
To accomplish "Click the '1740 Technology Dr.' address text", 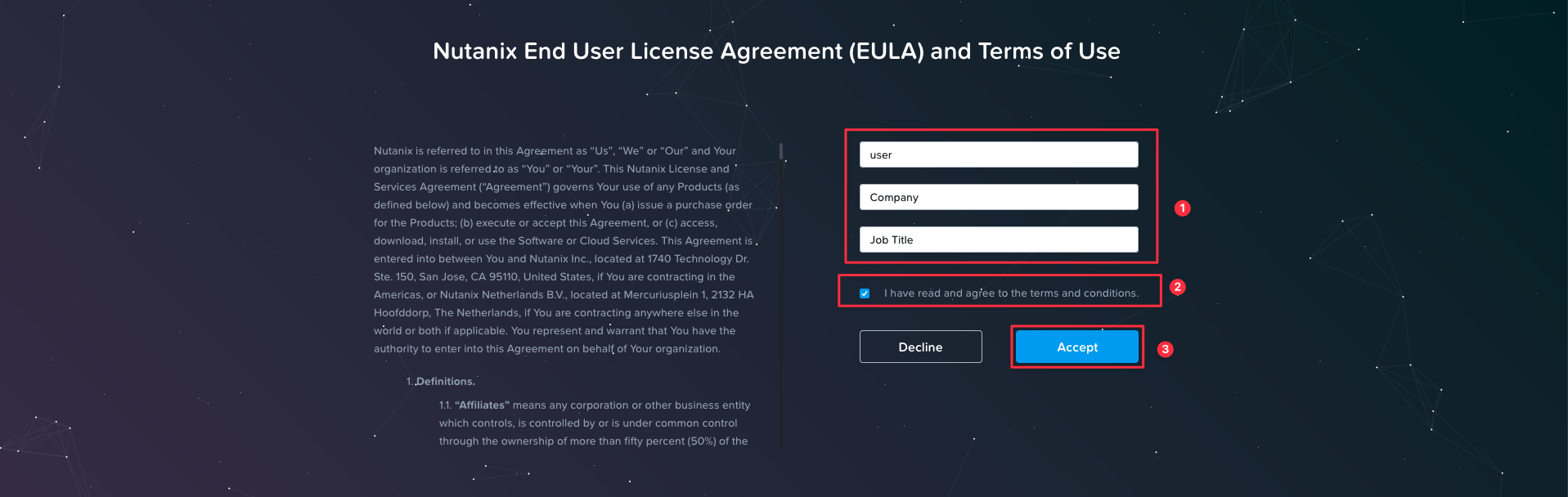I will [698, 259].
